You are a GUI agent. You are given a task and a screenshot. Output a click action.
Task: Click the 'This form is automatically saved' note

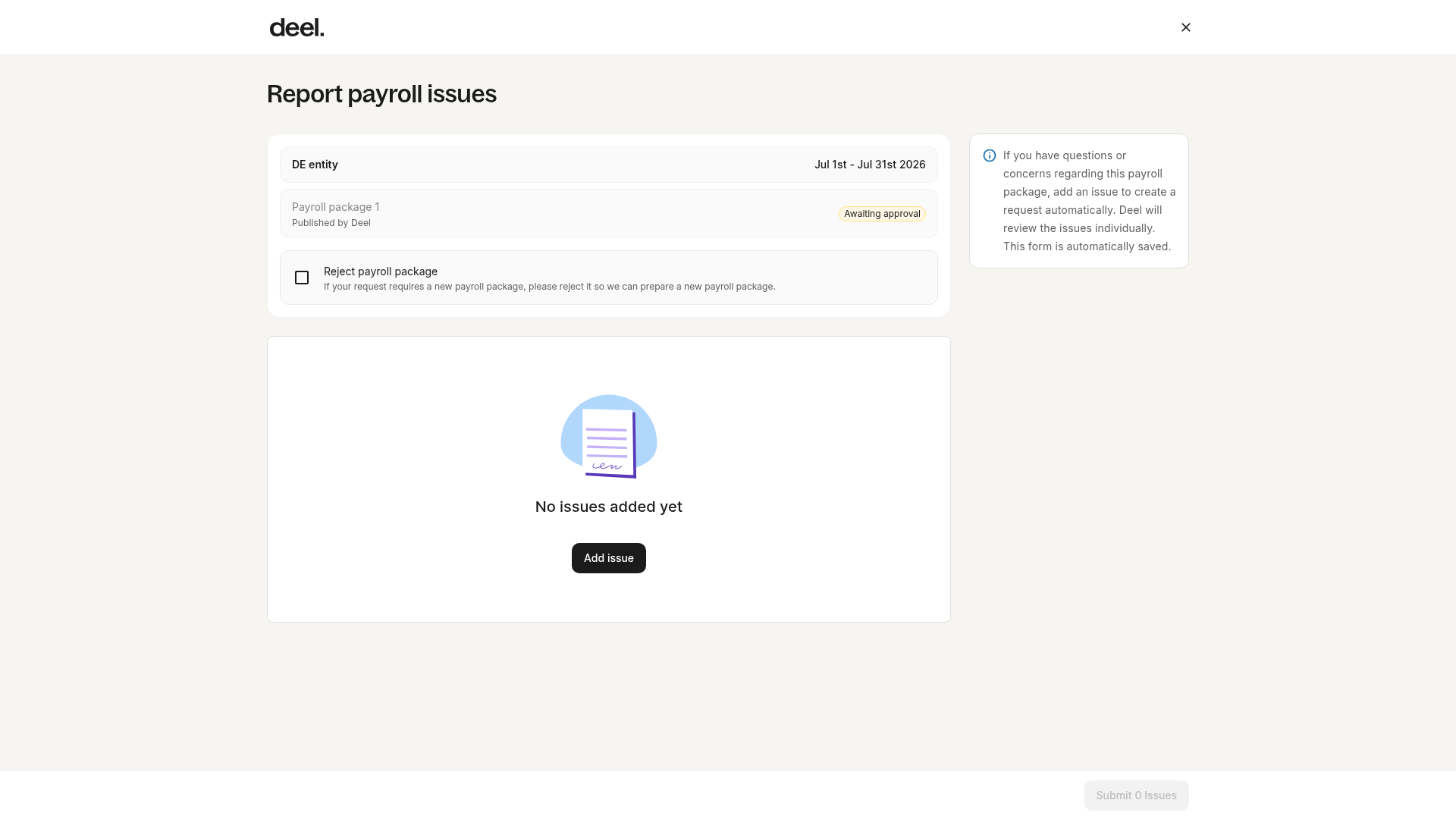pyautogui.click(x=1087, y=246)
